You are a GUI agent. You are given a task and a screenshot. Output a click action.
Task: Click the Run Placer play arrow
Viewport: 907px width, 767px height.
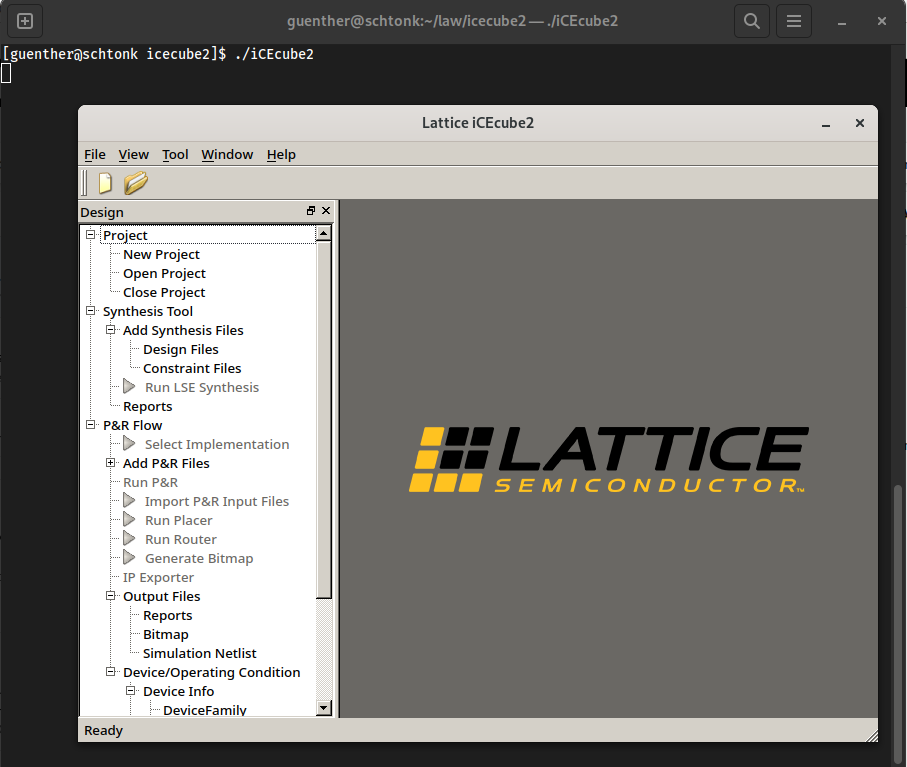[x=130, y=520]
